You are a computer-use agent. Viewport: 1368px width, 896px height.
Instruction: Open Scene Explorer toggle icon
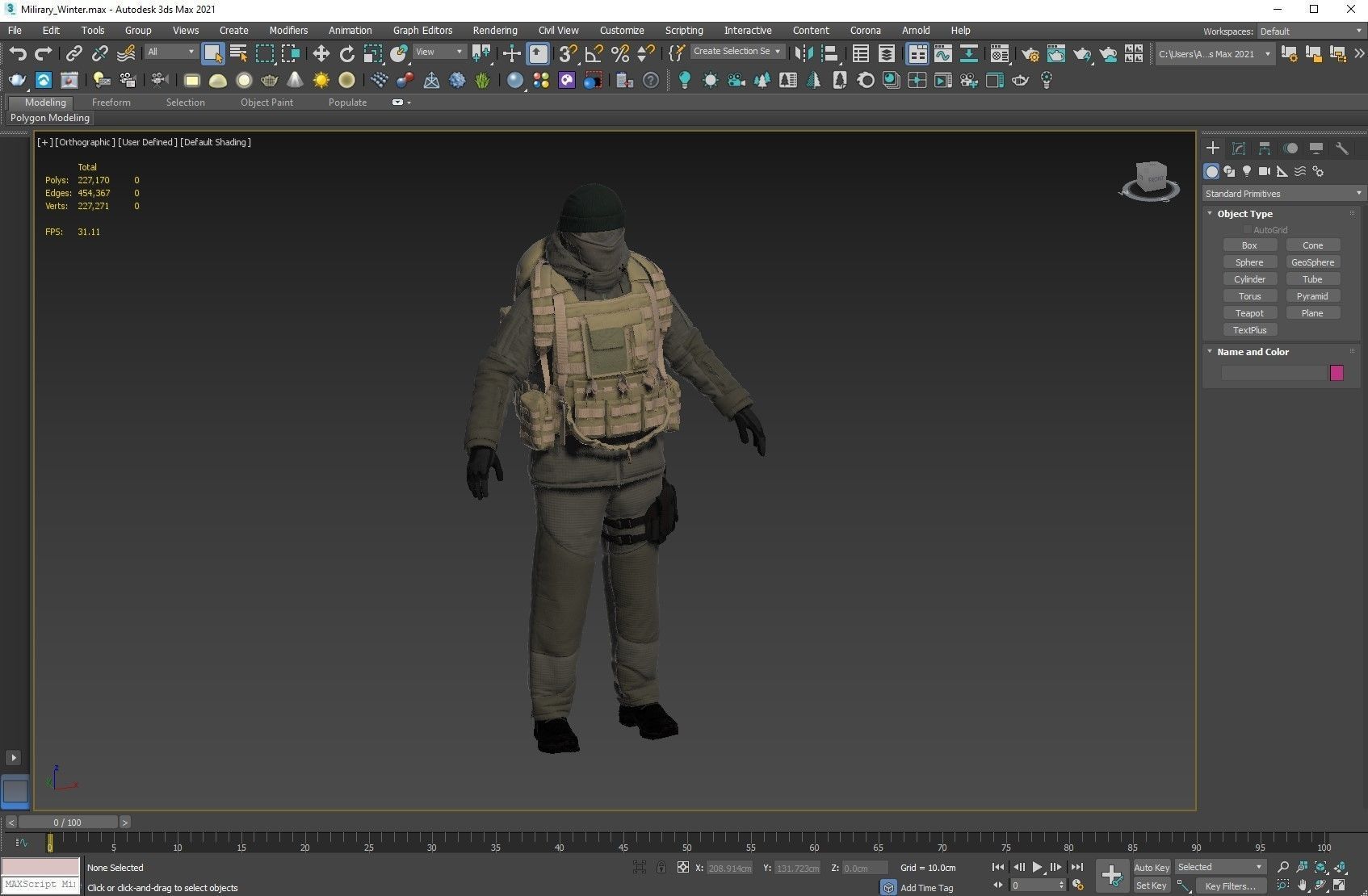861,53
